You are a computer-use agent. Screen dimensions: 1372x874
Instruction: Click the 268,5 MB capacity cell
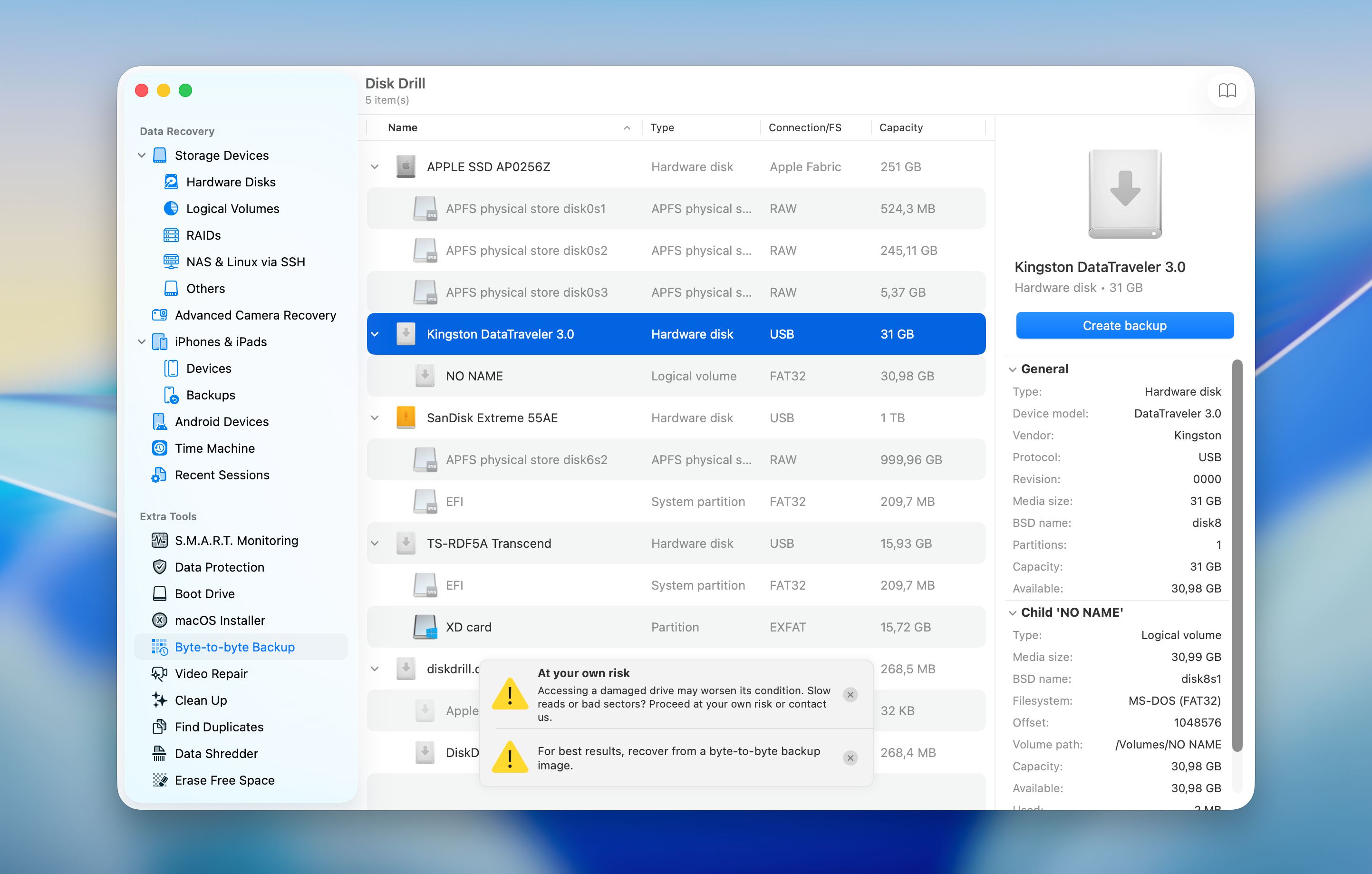tap(908, 669)
